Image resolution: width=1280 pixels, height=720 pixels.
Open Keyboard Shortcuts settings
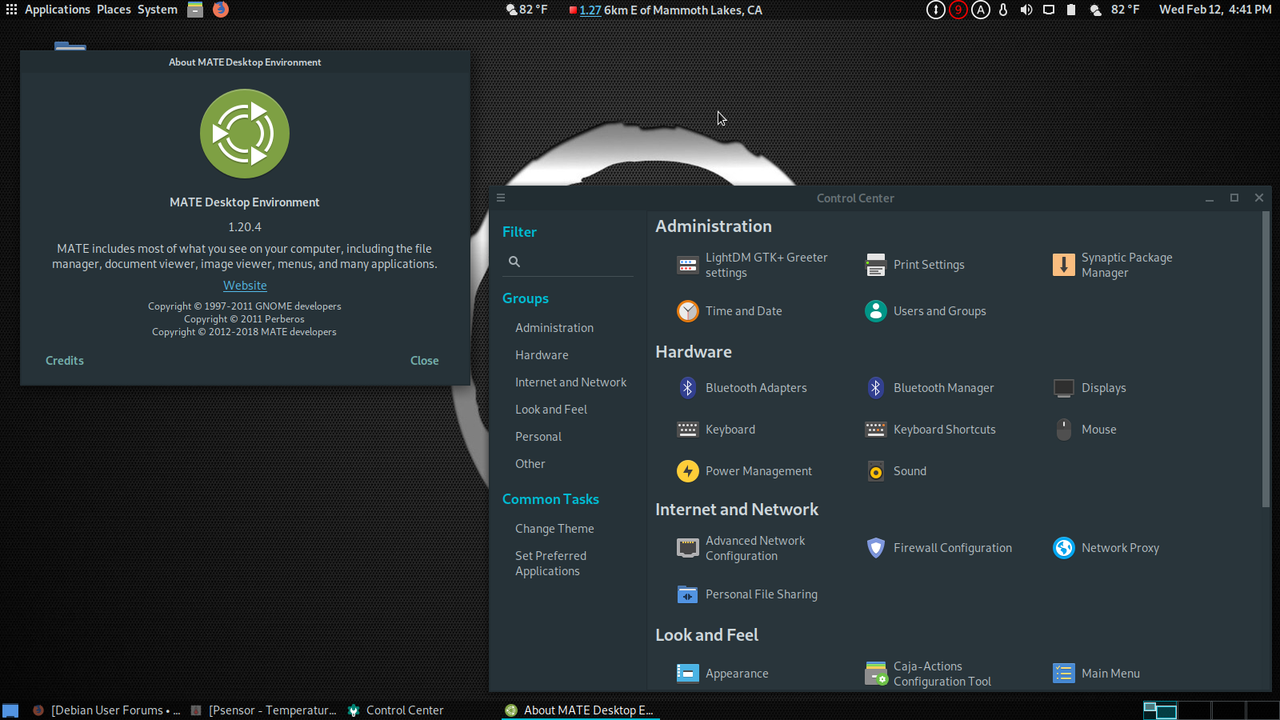point(930,430)
